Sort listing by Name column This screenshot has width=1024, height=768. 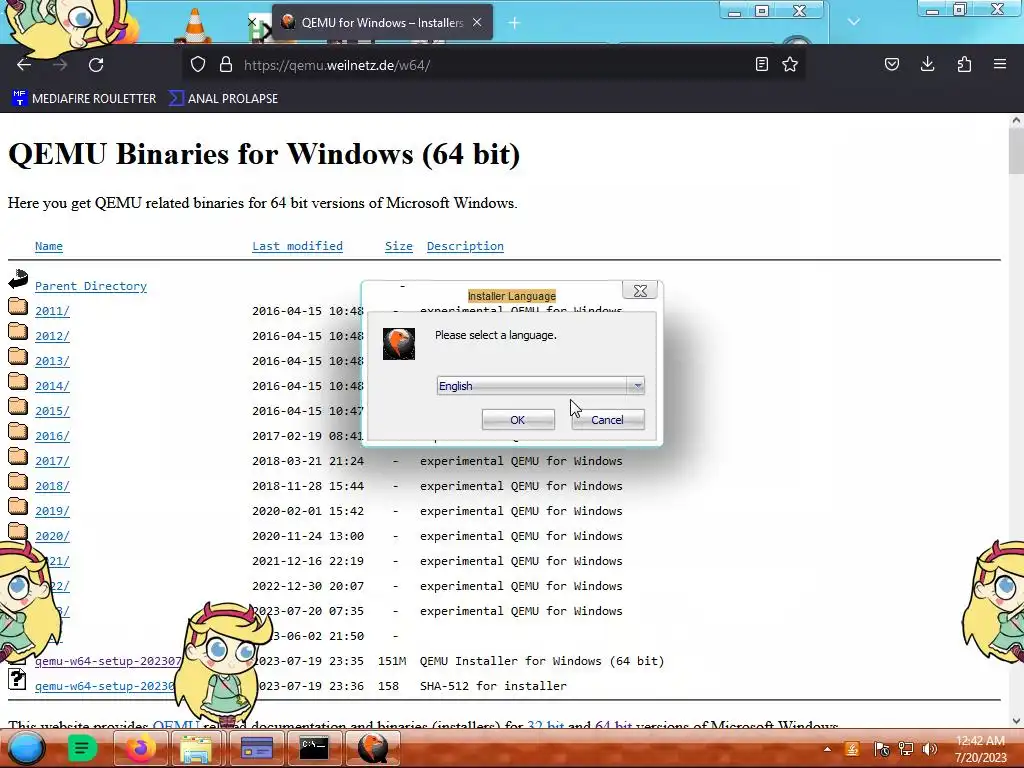pyautogui.click(x=49, y=246)
